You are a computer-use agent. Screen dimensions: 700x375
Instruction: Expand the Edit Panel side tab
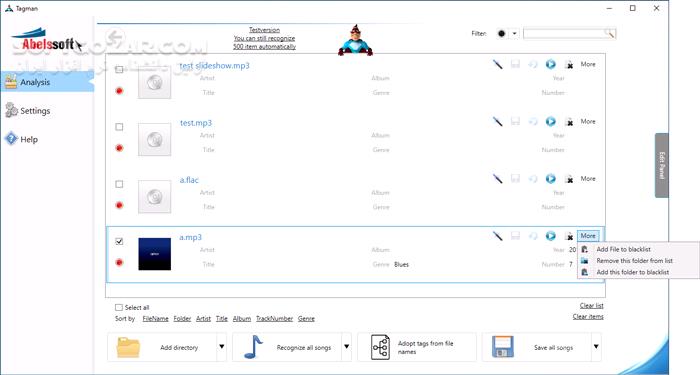click(662, 165)
